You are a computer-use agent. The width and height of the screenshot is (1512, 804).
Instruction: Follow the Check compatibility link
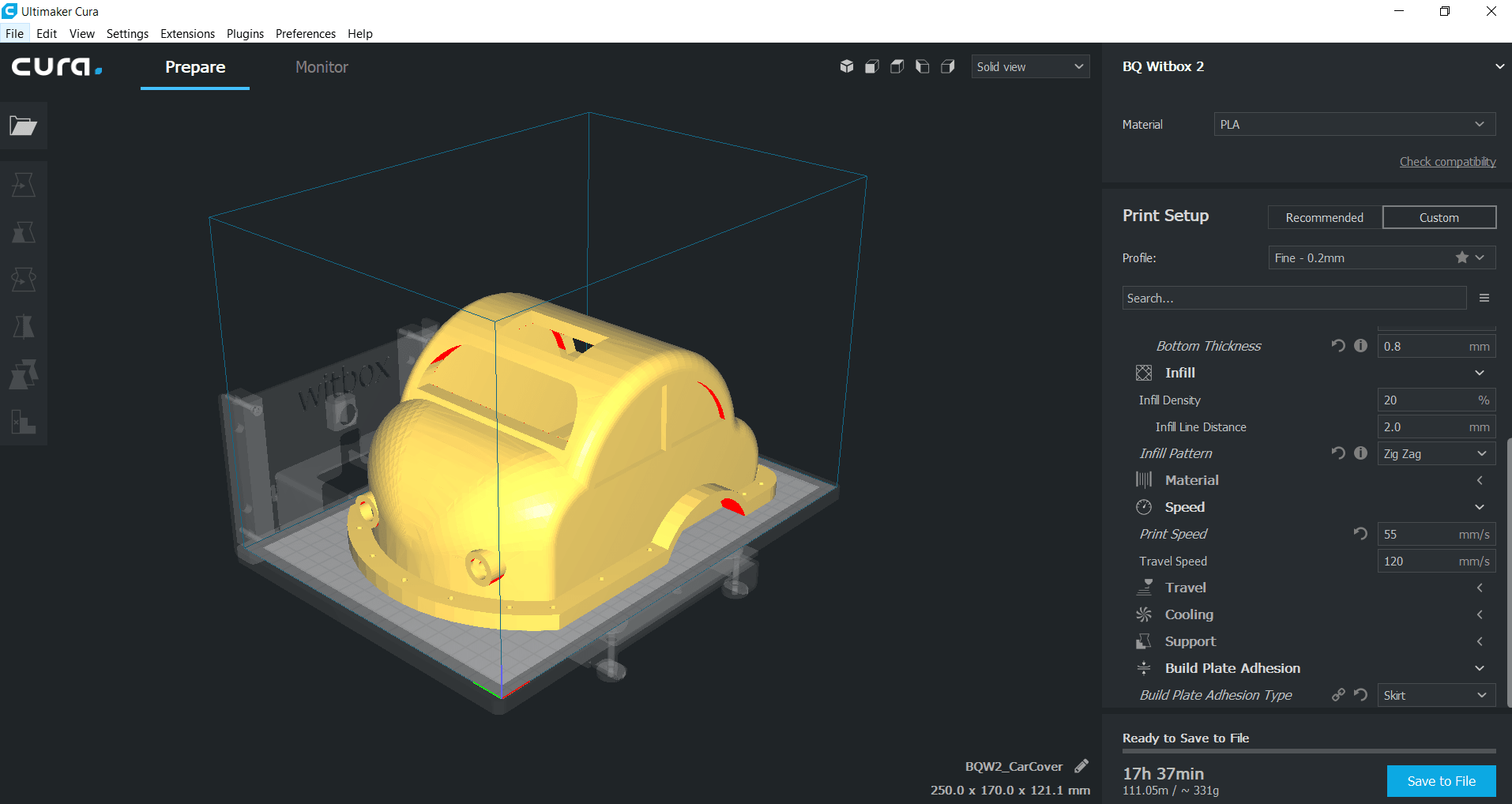[x=1447, y=161]
